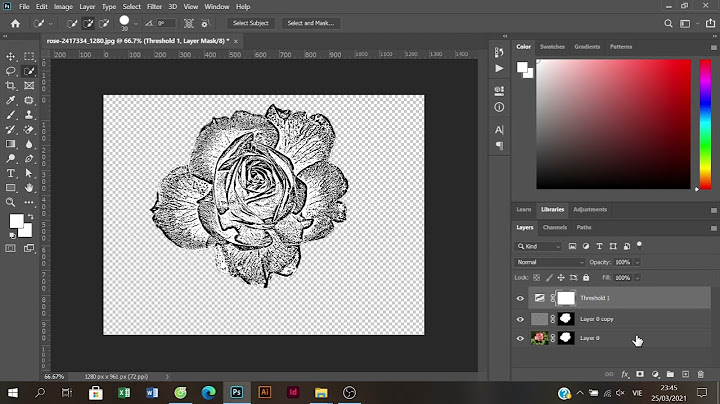Select the Path Selection tool
720x404 pixels.
point(29,174)
